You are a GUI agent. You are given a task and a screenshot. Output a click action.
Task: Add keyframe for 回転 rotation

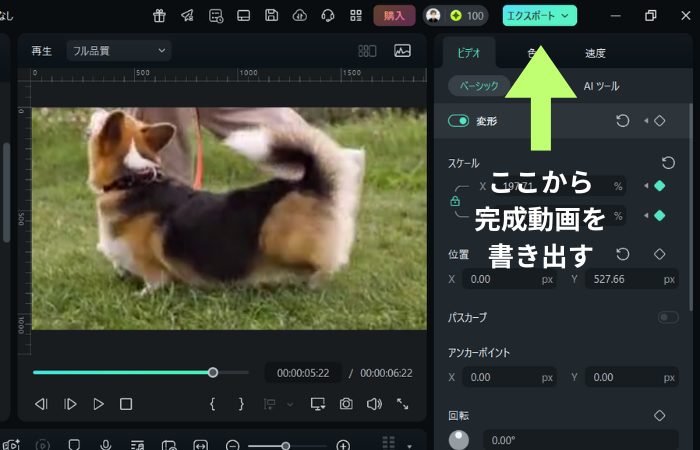coord(660,416)
